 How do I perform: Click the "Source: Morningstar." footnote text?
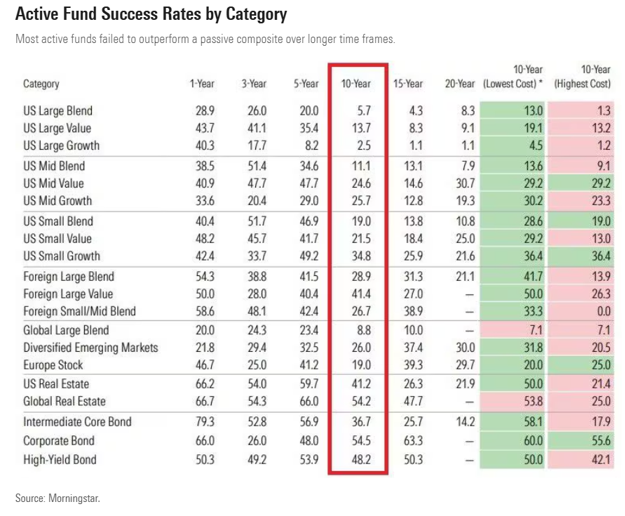[58, 497]
